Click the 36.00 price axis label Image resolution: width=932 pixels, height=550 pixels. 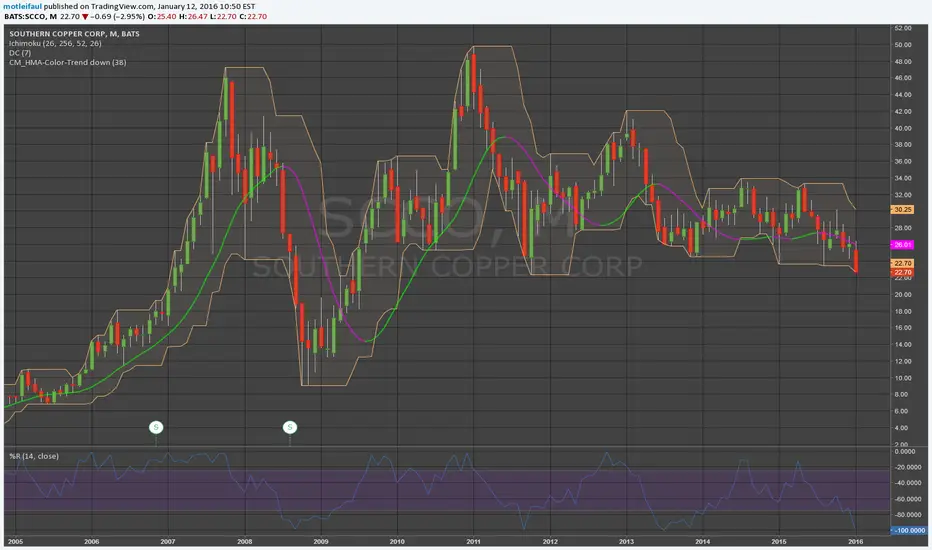(x=903, y=161)
